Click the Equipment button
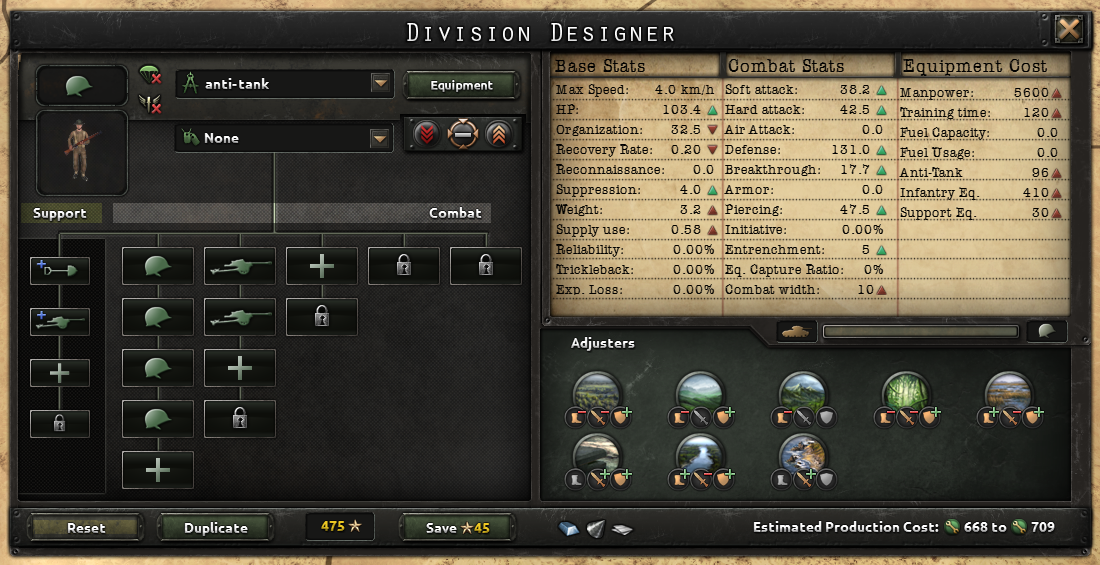Viewport: 1100px width, 565px height. click(462, 86)
